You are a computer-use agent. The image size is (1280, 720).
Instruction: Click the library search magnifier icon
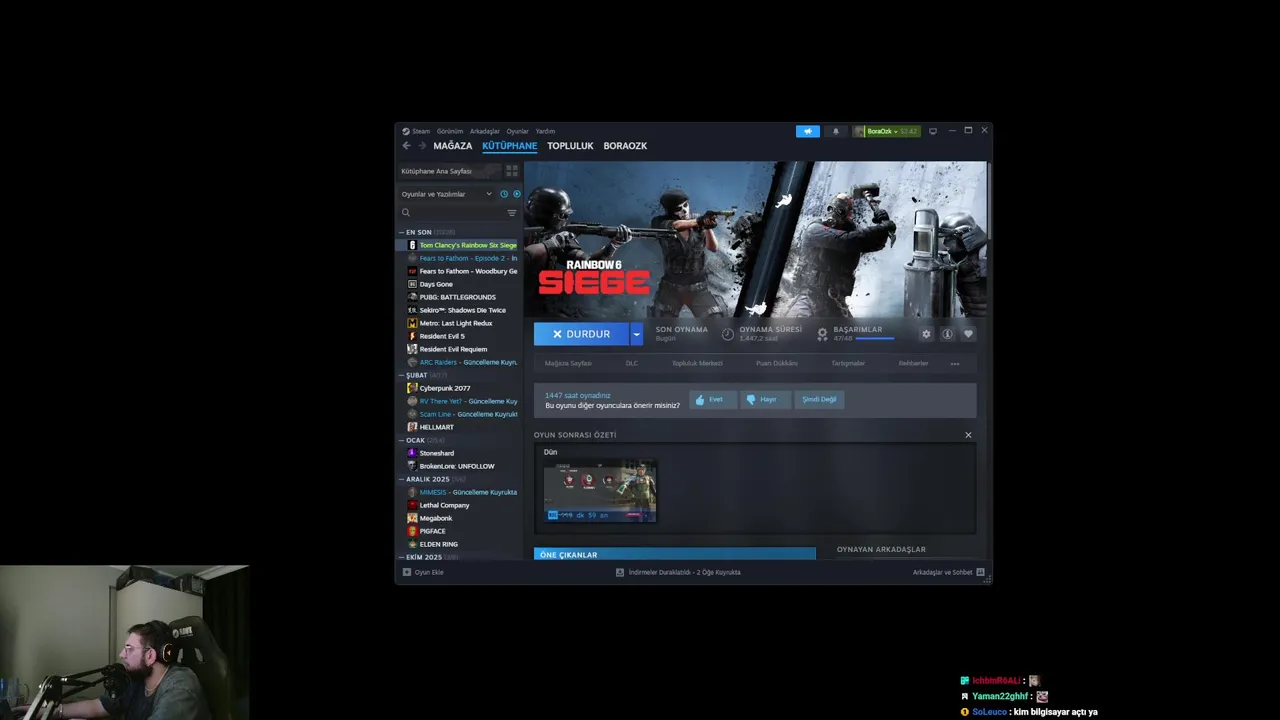click(406, 212)
